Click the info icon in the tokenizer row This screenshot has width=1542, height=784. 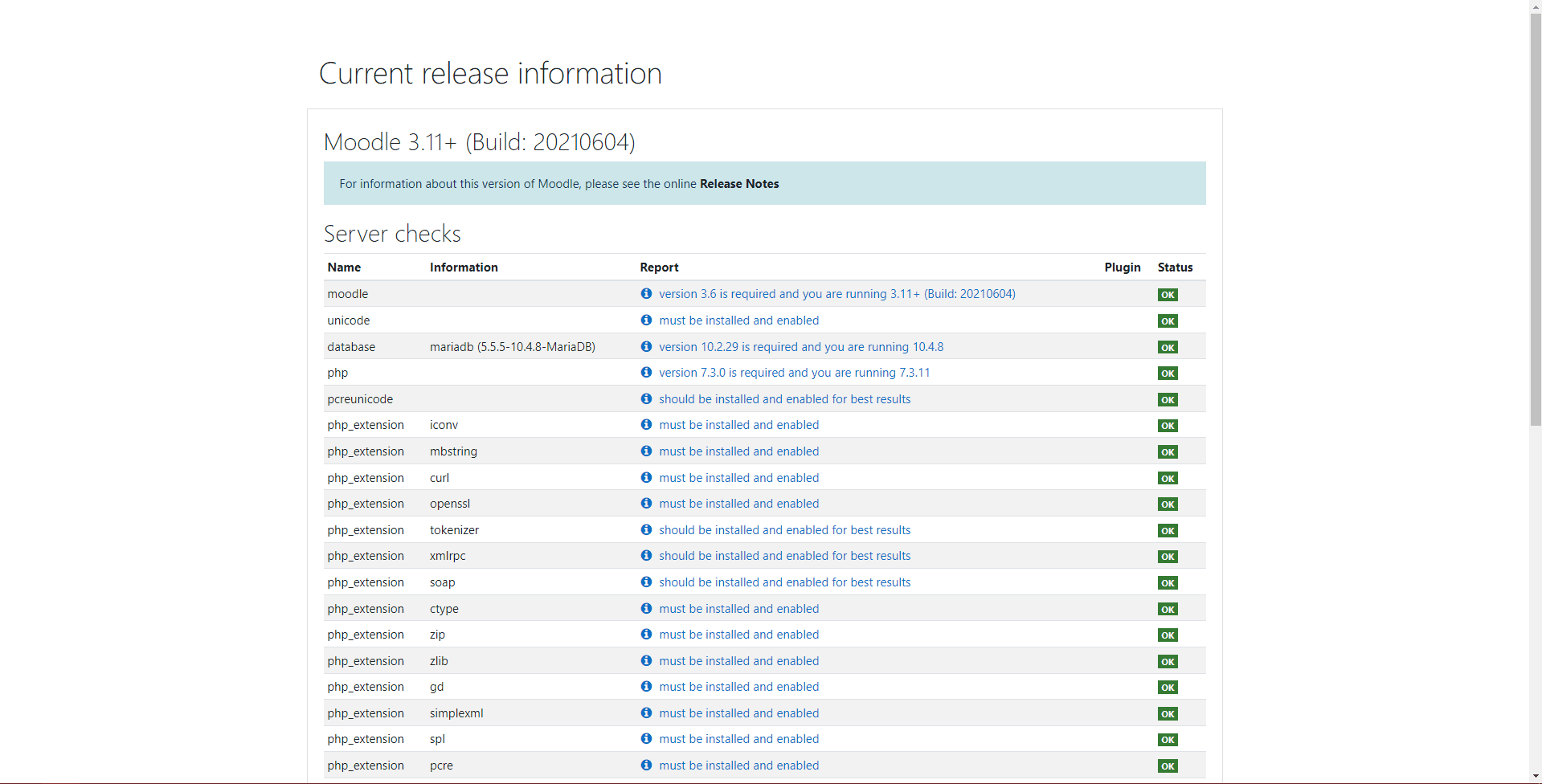(x=646, y=529)
